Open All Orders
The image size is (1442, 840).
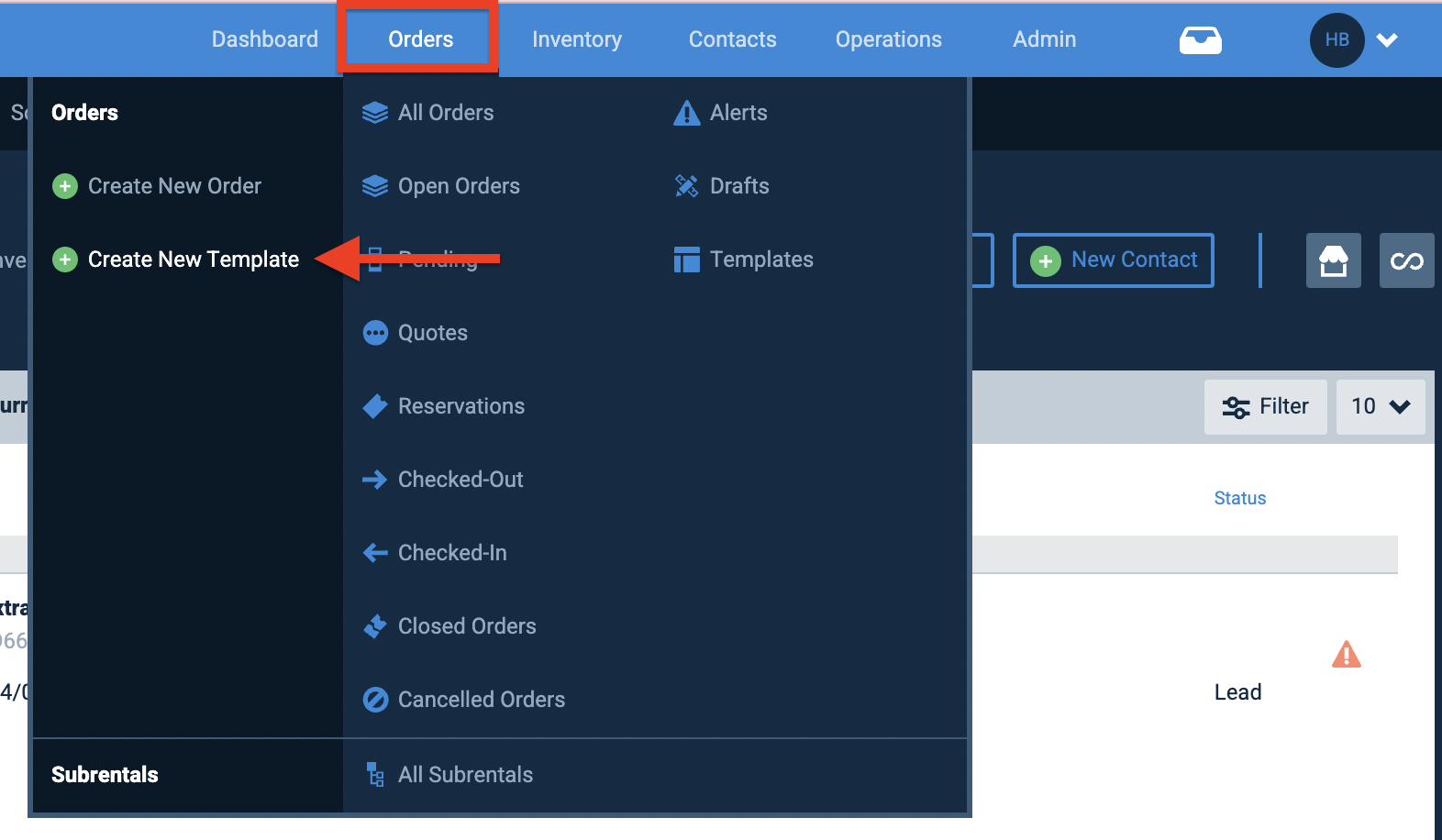(x=446, y=113)
